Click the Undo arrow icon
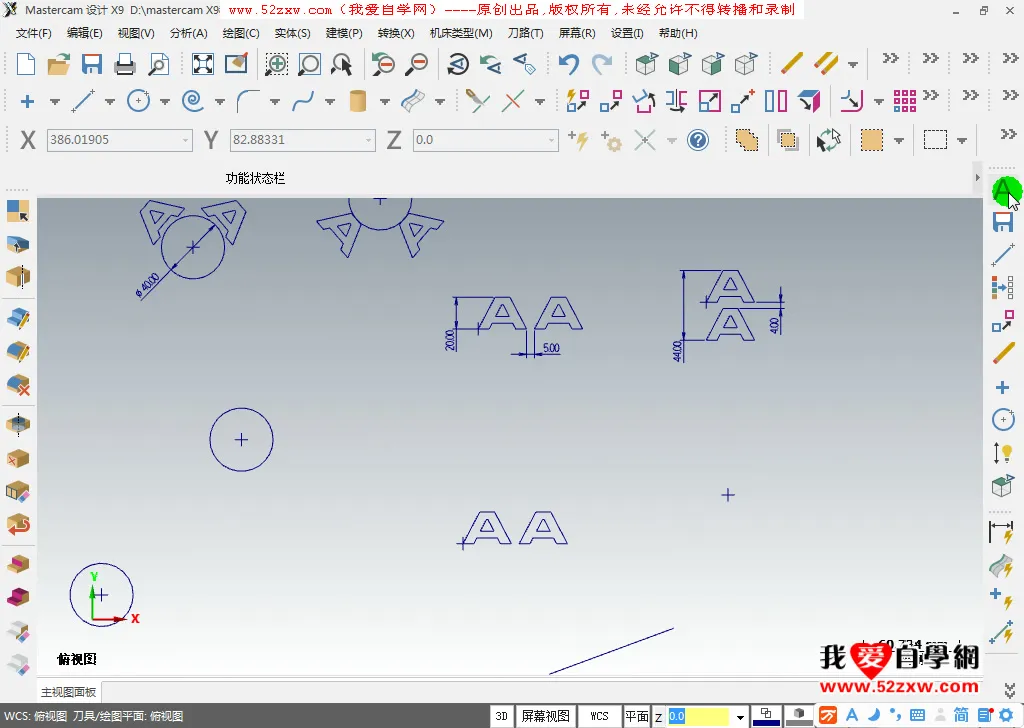The width and height of the screenshot is (1024, 728). point(569,65)
